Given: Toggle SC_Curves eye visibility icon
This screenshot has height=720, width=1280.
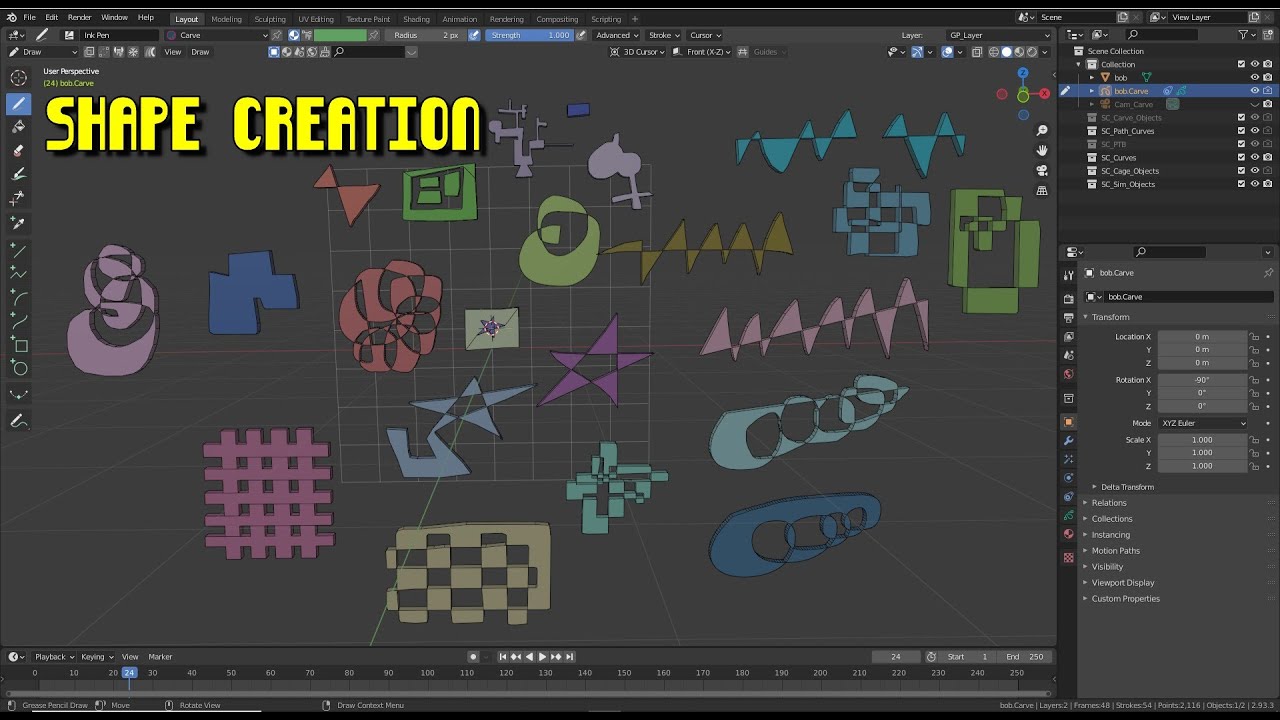Looking at the screenshot, I should click(1255, 157).
